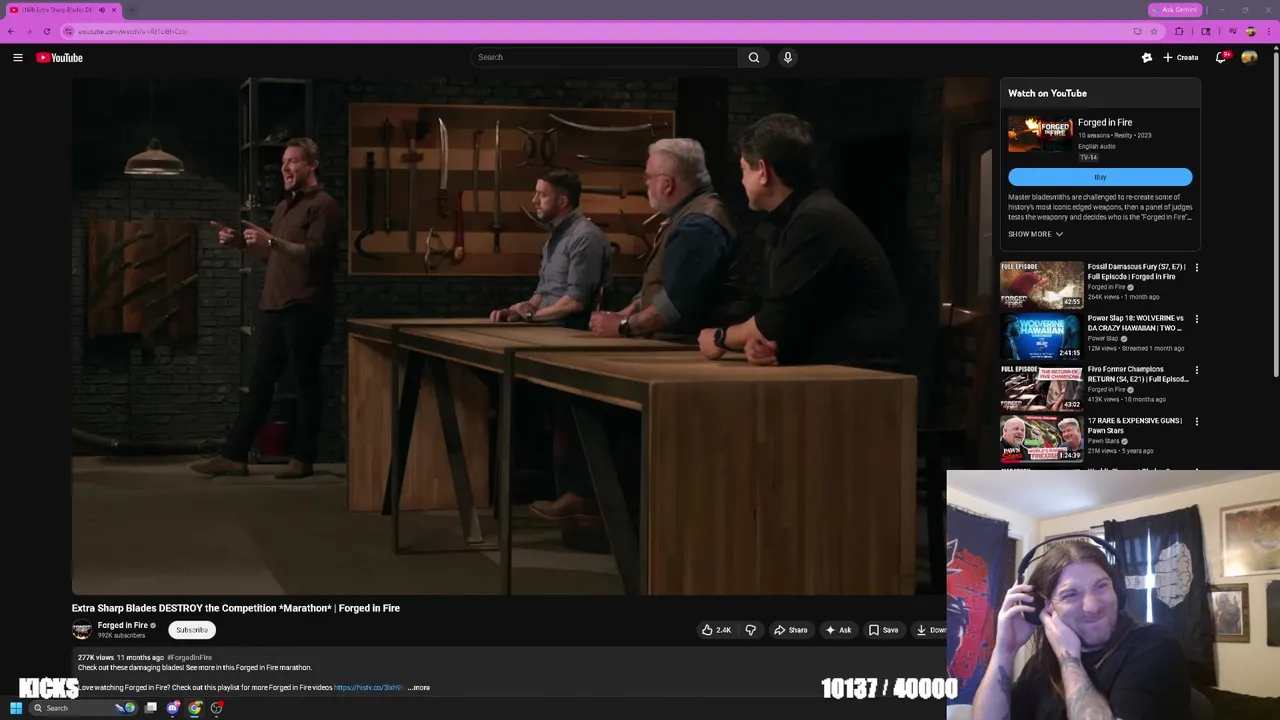1280x720 pixels.
Task: Open the browser extensions puzzle icon
Action: 1179,31
